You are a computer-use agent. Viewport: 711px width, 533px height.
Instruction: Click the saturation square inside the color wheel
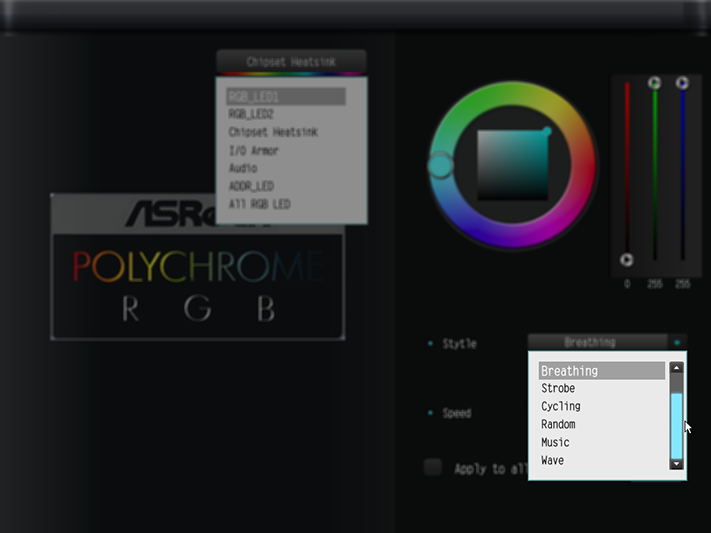(512, 165)
